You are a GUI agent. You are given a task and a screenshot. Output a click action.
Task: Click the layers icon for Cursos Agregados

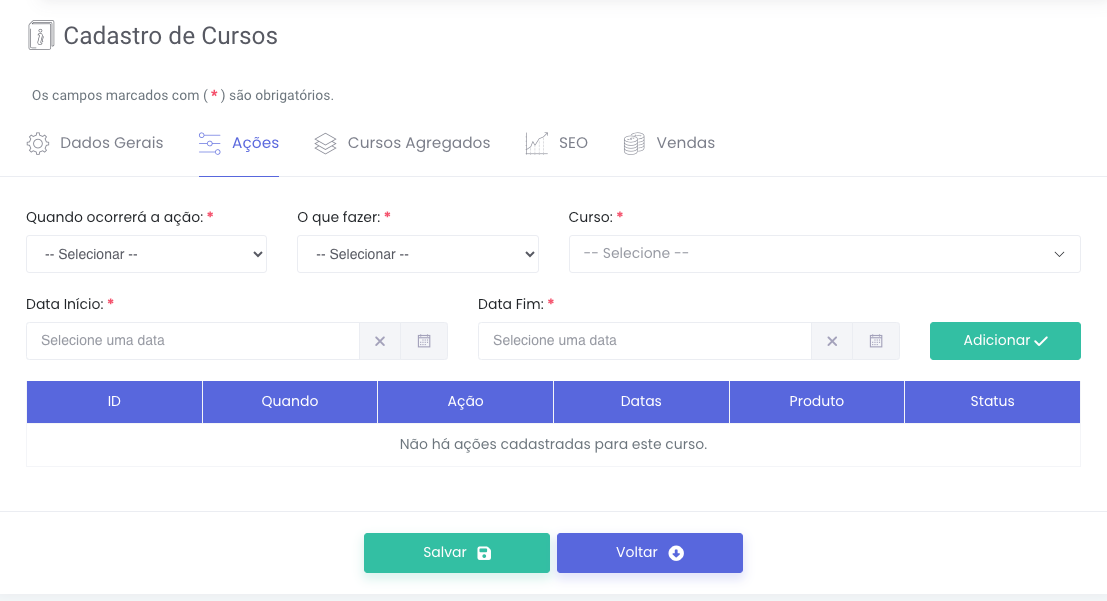pyautogui.click(x=325, y=143)
